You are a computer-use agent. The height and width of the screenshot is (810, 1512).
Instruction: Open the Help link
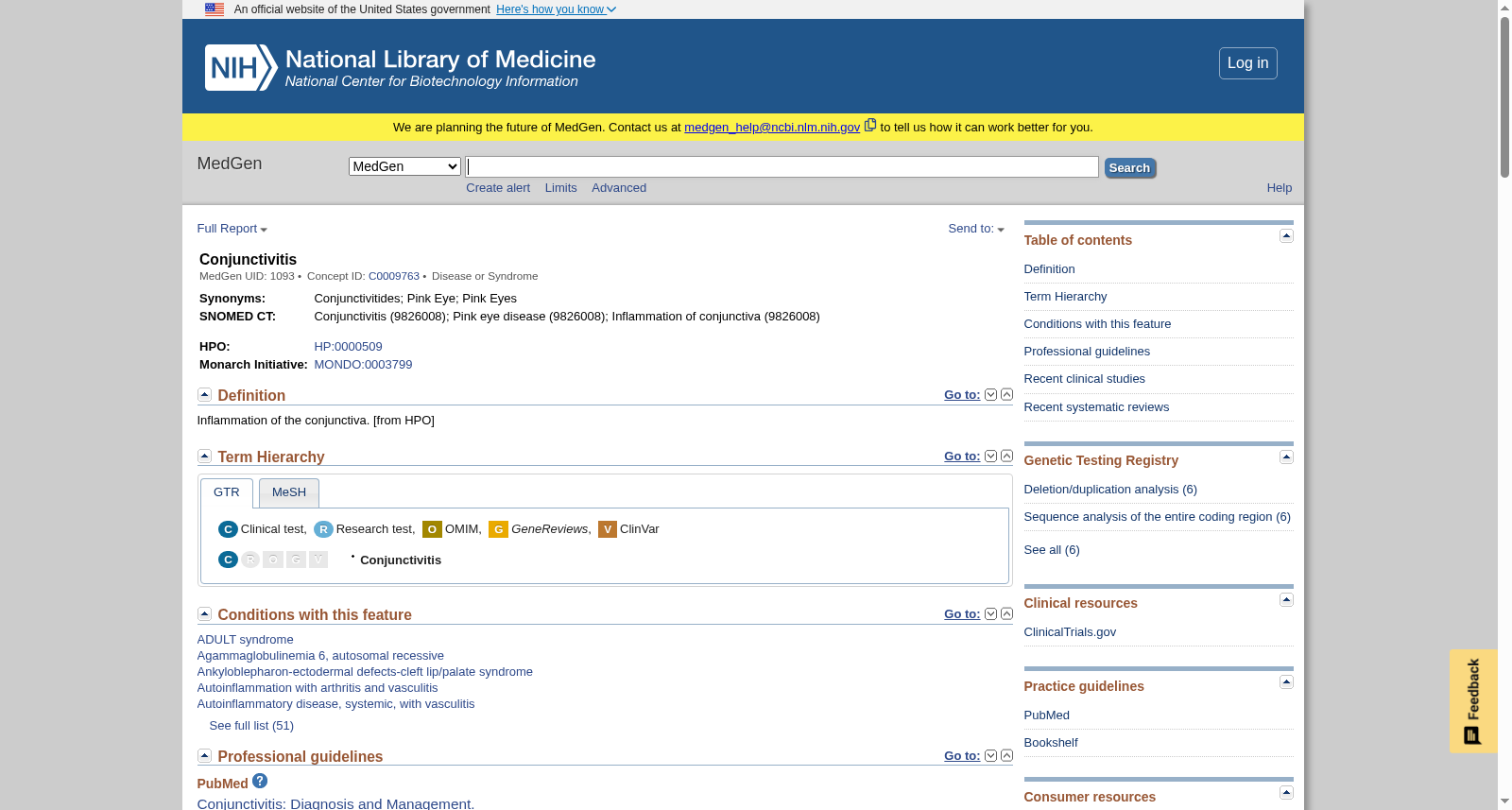(x=1280, y=188)
